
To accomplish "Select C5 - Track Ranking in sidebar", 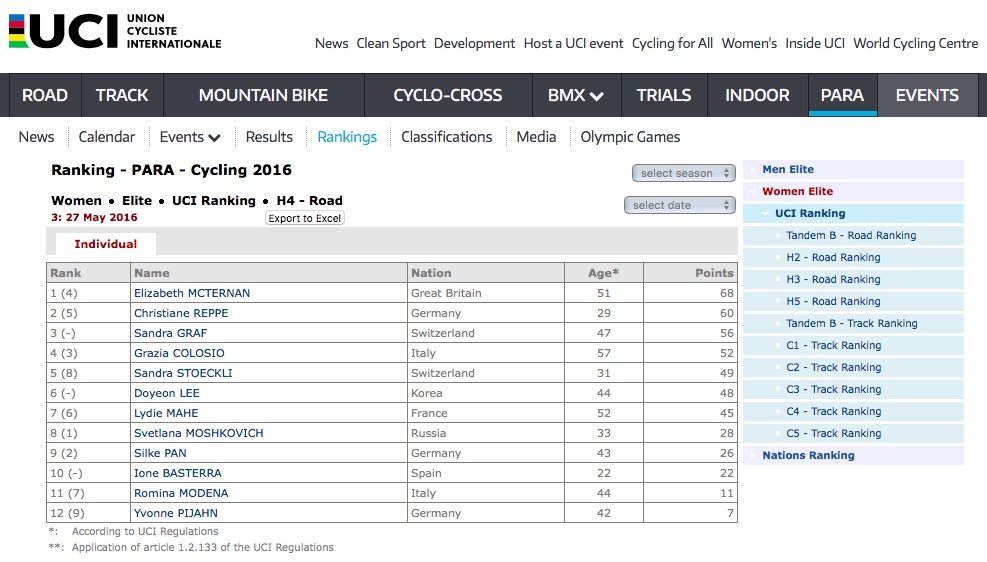I will (833, 433).
